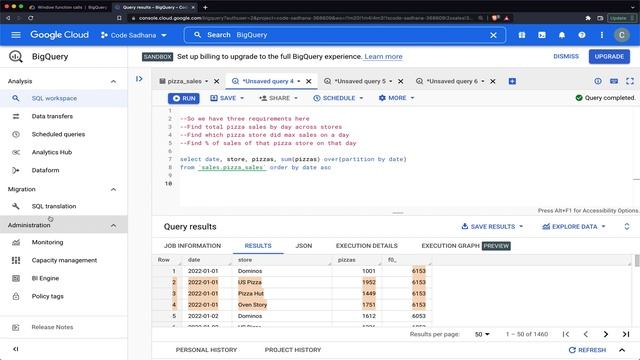Open EXECUTION DETAILS tab

pyautogui.click(x=367, y=246)
